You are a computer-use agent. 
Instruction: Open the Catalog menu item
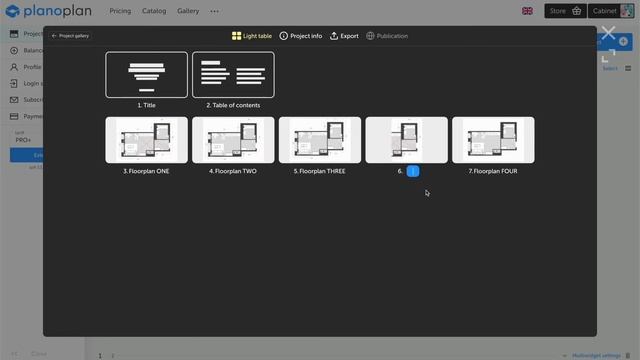pyautogui.click(x=154, y=11)
